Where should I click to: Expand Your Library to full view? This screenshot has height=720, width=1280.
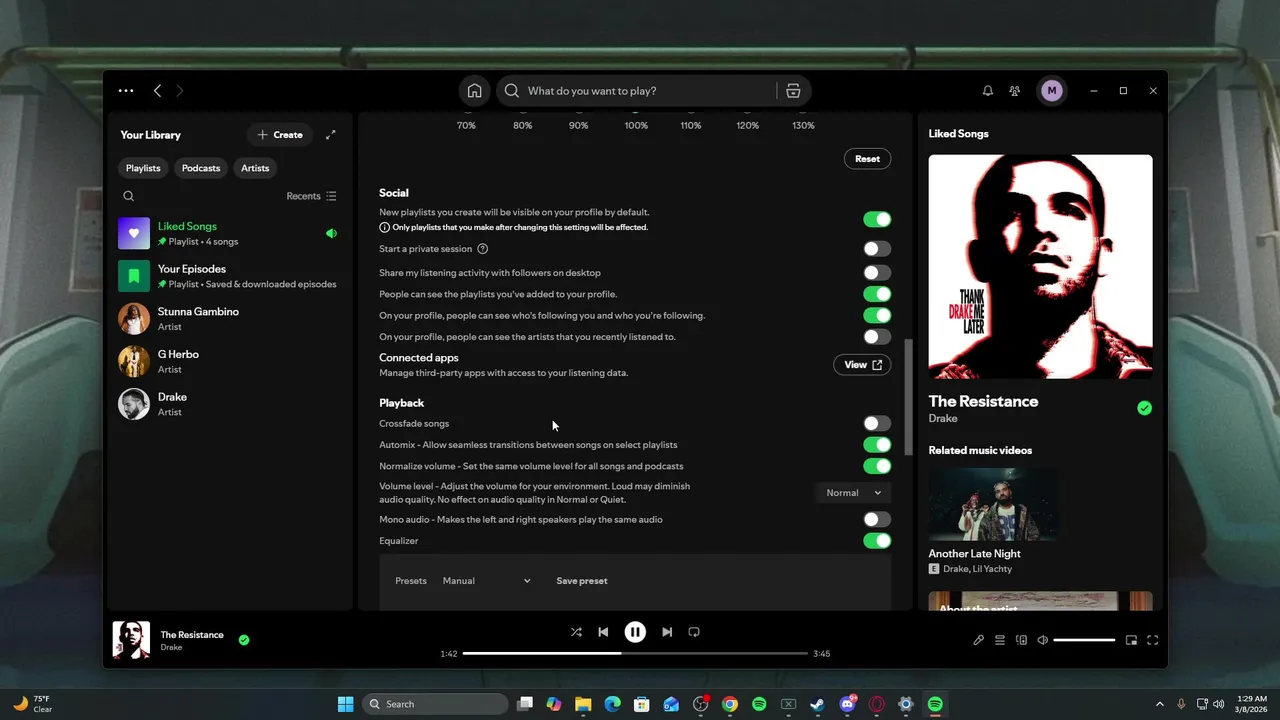coord(331,135)
